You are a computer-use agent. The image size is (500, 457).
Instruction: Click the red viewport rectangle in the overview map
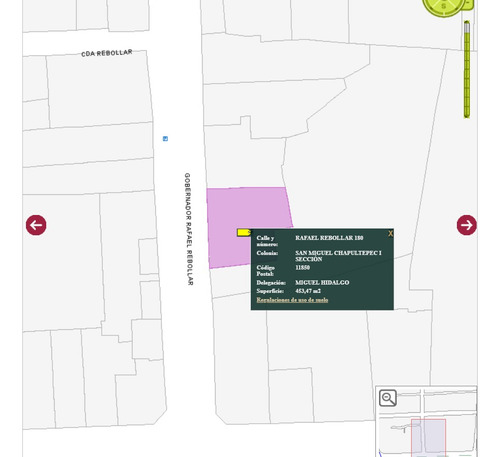(x=428, y=438)
